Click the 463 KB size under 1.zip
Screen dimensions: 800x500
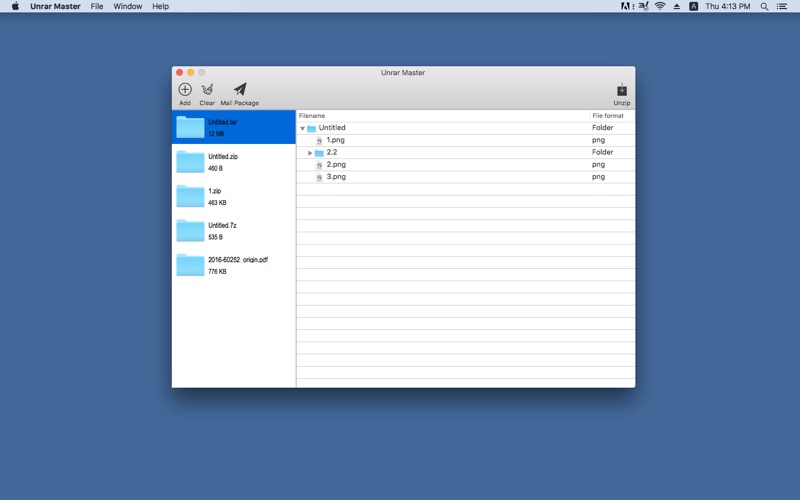point(217,203)
